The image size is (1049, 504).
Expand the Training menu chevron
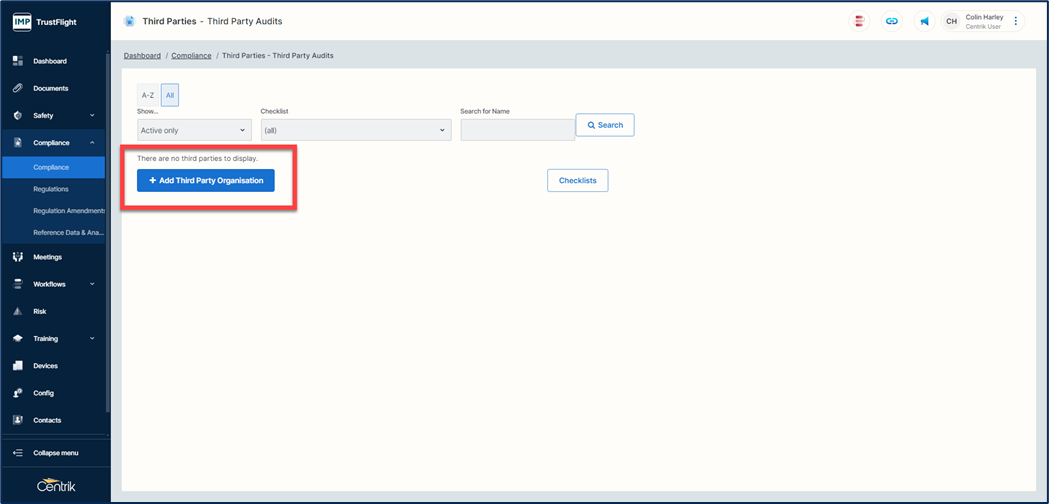pyautogui.click(x=92, y=339)
